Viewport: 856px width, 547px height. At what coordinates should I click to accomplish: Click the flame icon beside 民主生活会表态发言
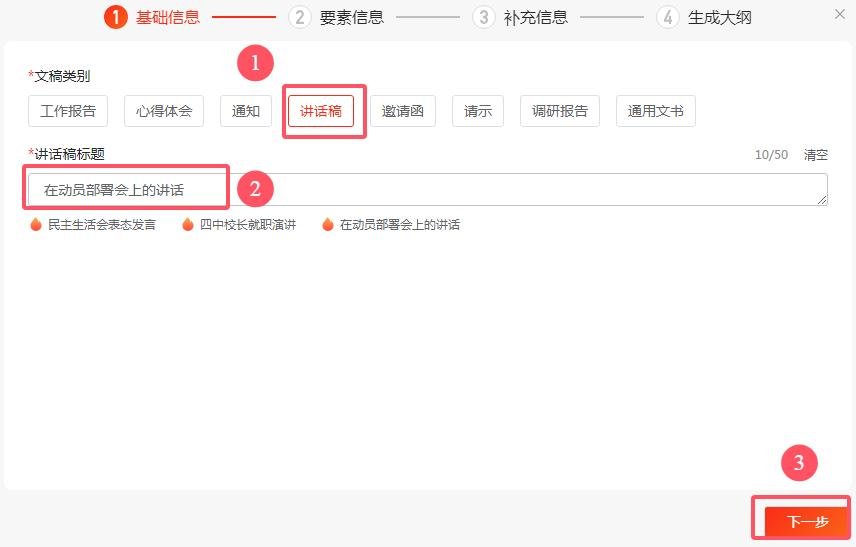pos(36,225)
